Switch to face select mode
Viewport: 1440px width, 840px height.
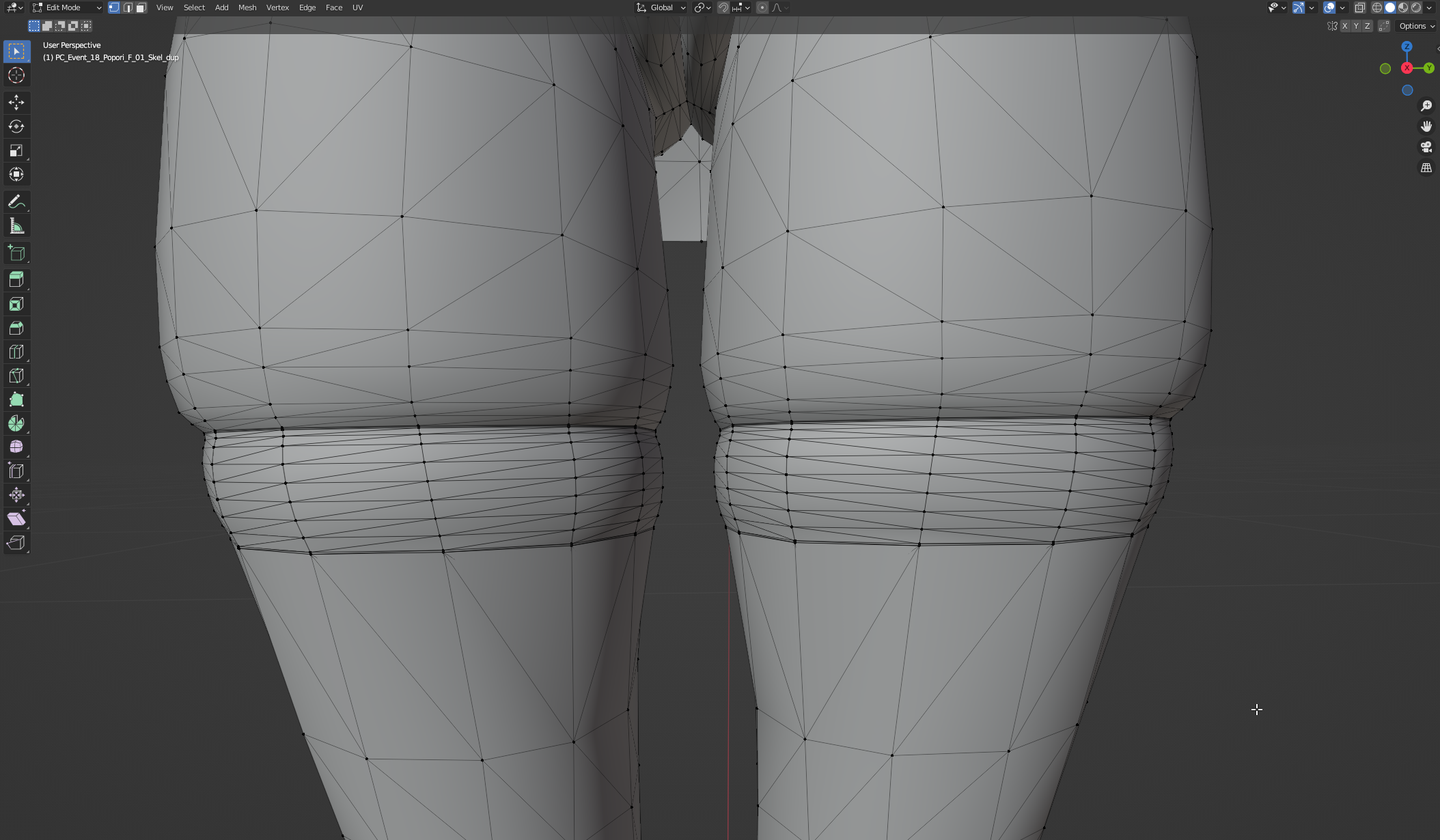coord(141,8)
